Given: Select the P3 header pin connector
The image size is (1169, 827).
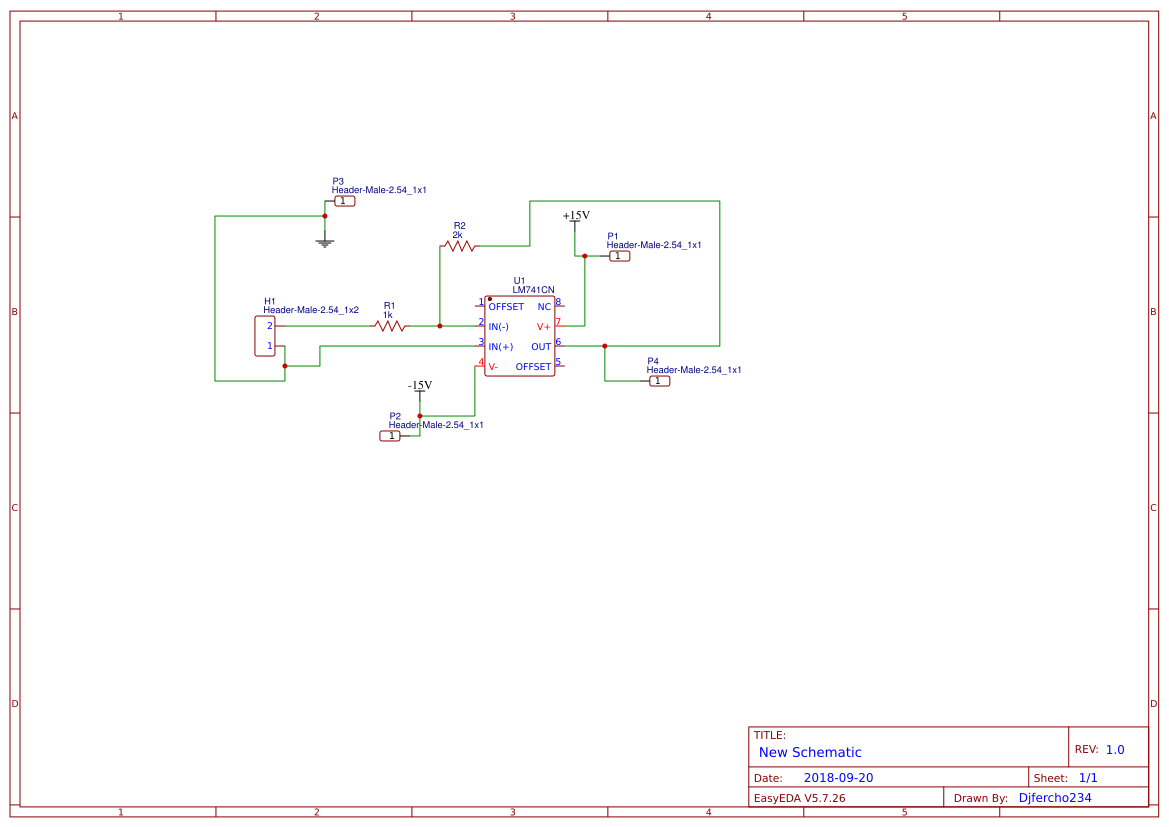Looking at the screenshot, I should pyautogui.click(x=344, y=201).
